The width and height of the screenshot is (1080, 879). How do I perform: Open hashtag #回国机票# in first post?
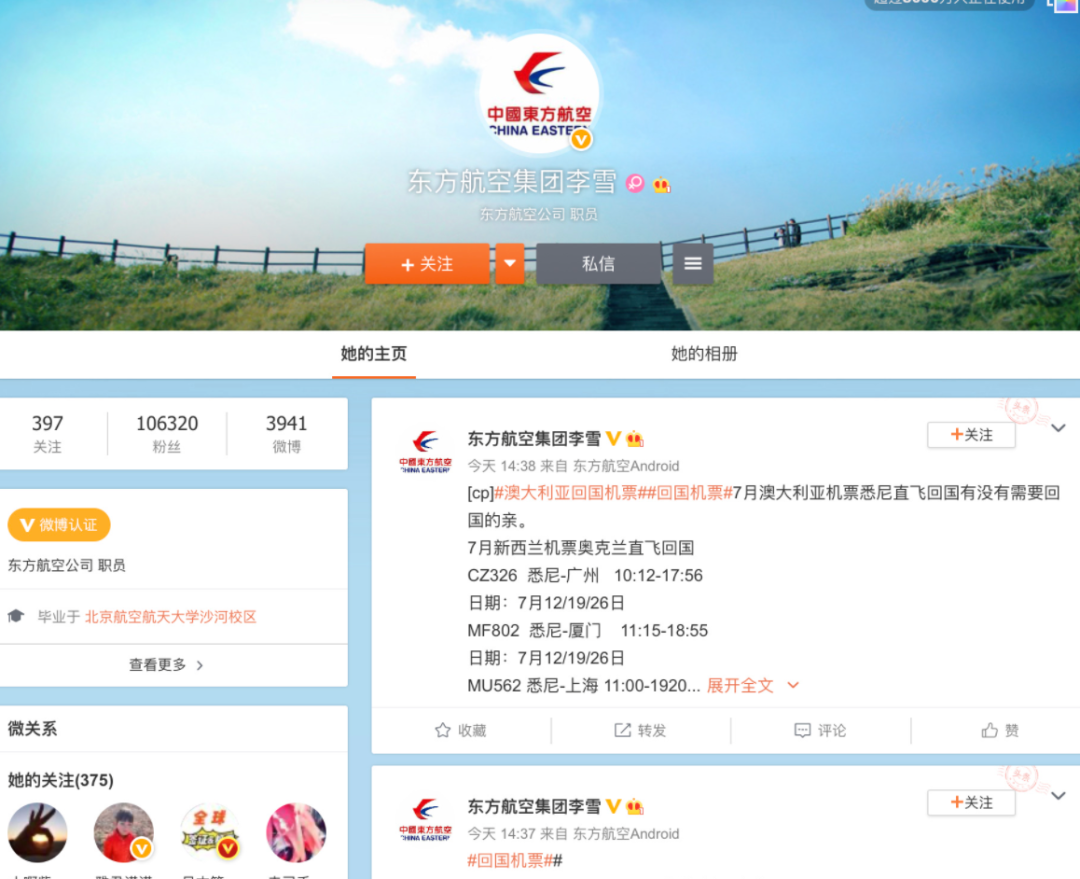tap(689, 493)
